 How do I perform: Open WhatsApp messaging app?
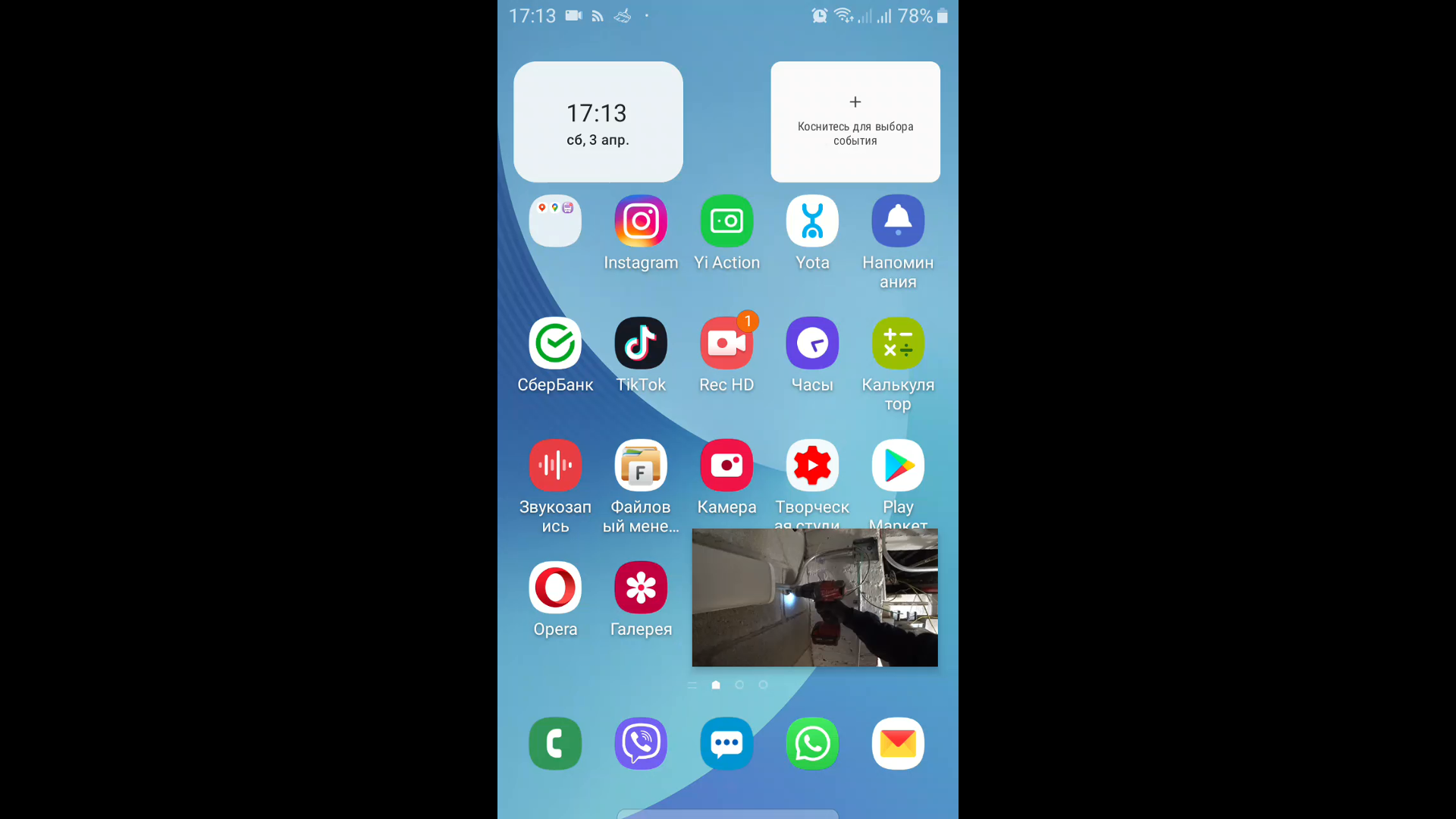coord(813,744)
